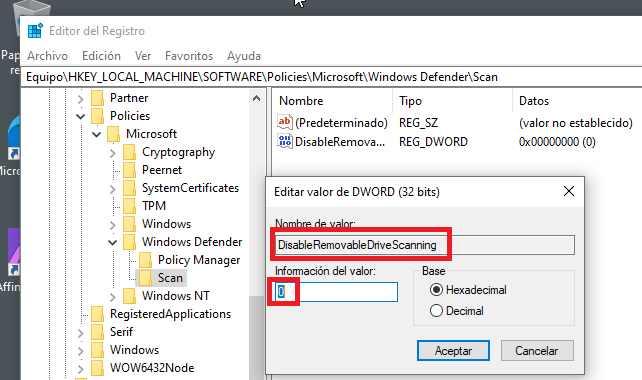Select the RegisteredApplications tree item label
Viewport: 642px width, 380px height.
point(170,314)
